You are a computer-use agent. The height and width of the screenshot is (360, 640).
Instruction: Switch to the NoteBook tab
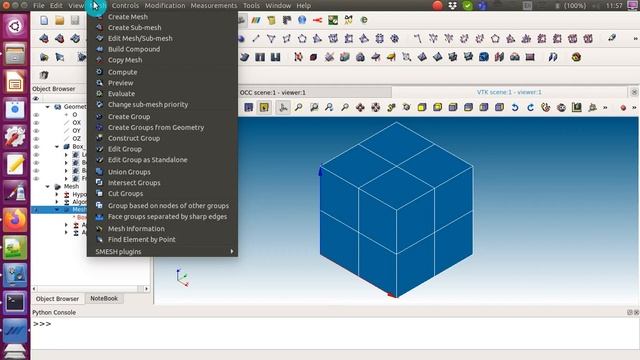click(x=104, y=298)
